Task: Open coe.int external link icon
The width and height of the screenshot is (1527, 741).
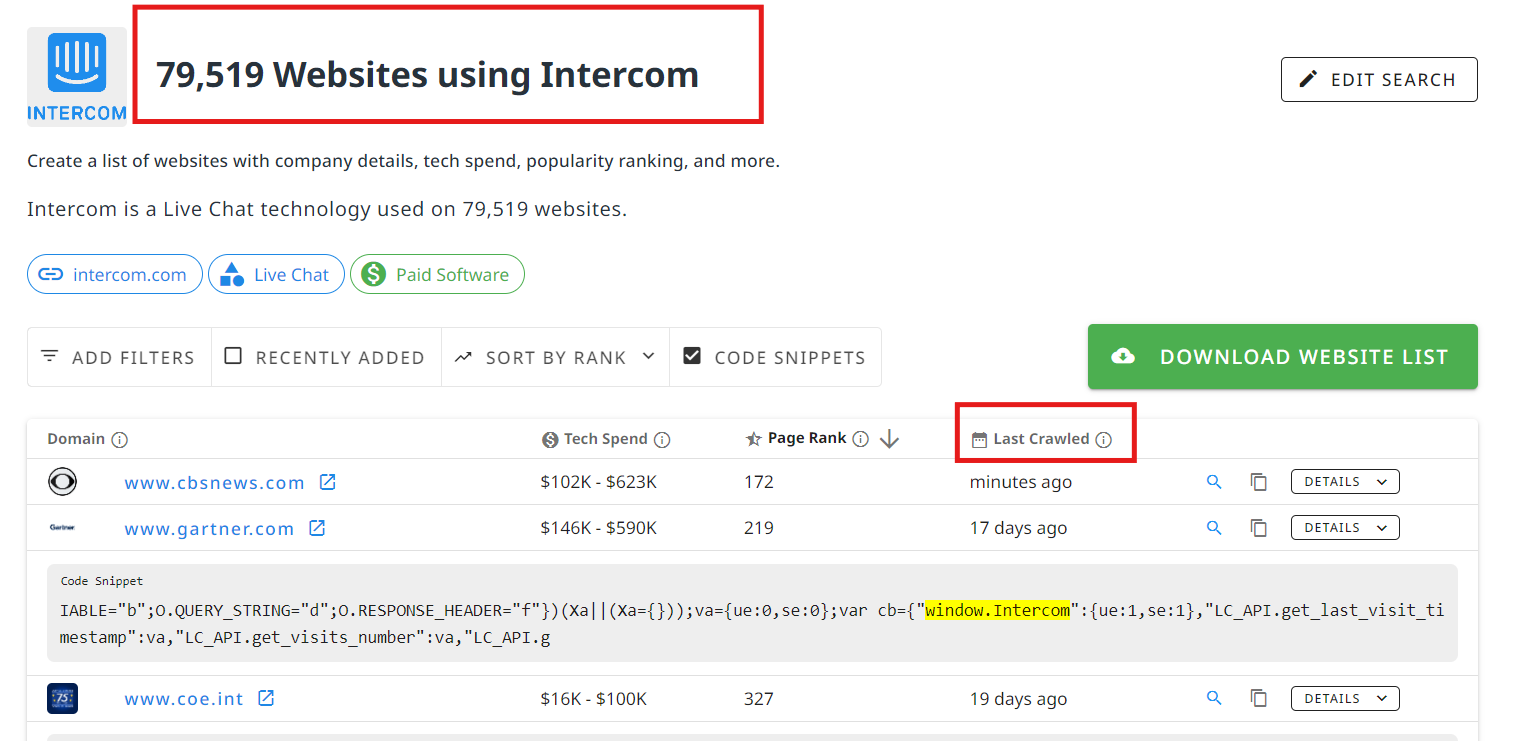Action: pos(266,698)
